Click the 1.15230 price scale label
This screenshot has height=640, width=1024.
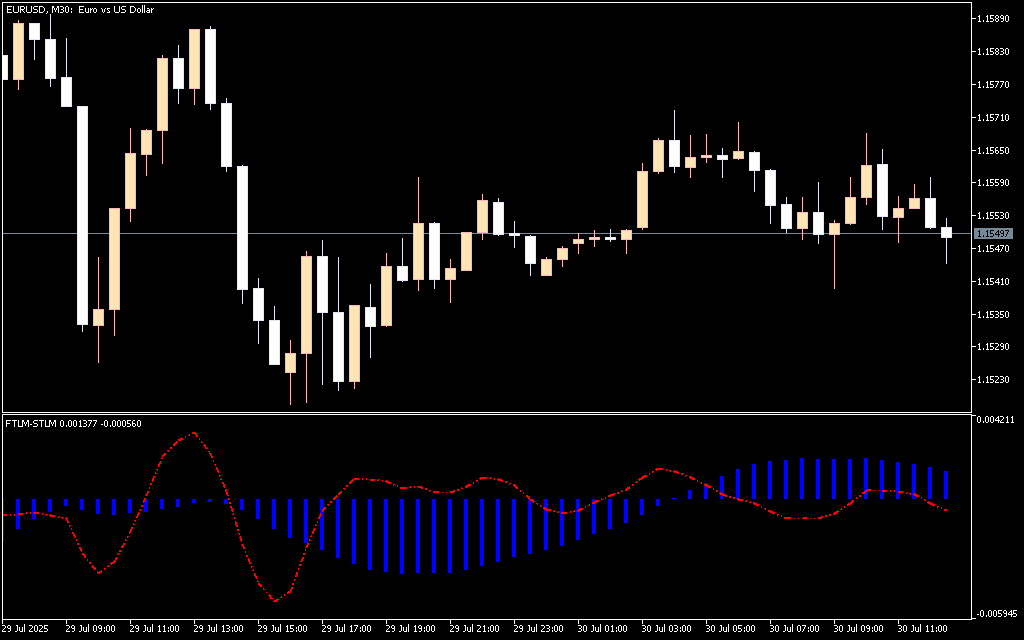(993, 380)
